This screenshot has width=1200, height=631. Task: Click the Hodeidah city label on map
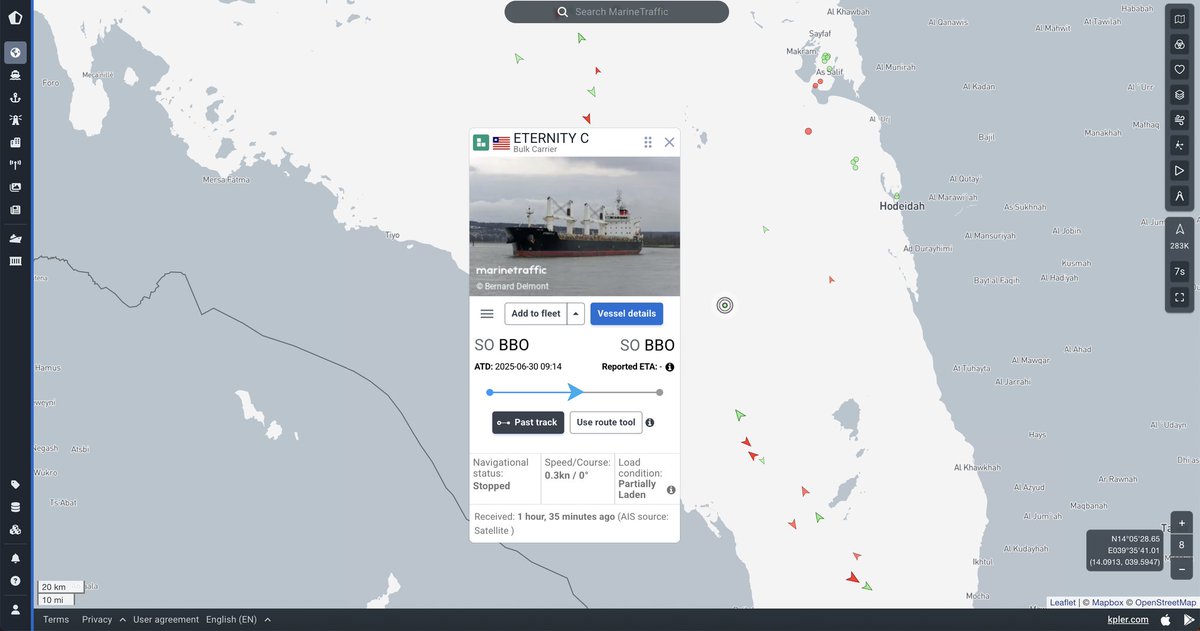click(901, 206)
